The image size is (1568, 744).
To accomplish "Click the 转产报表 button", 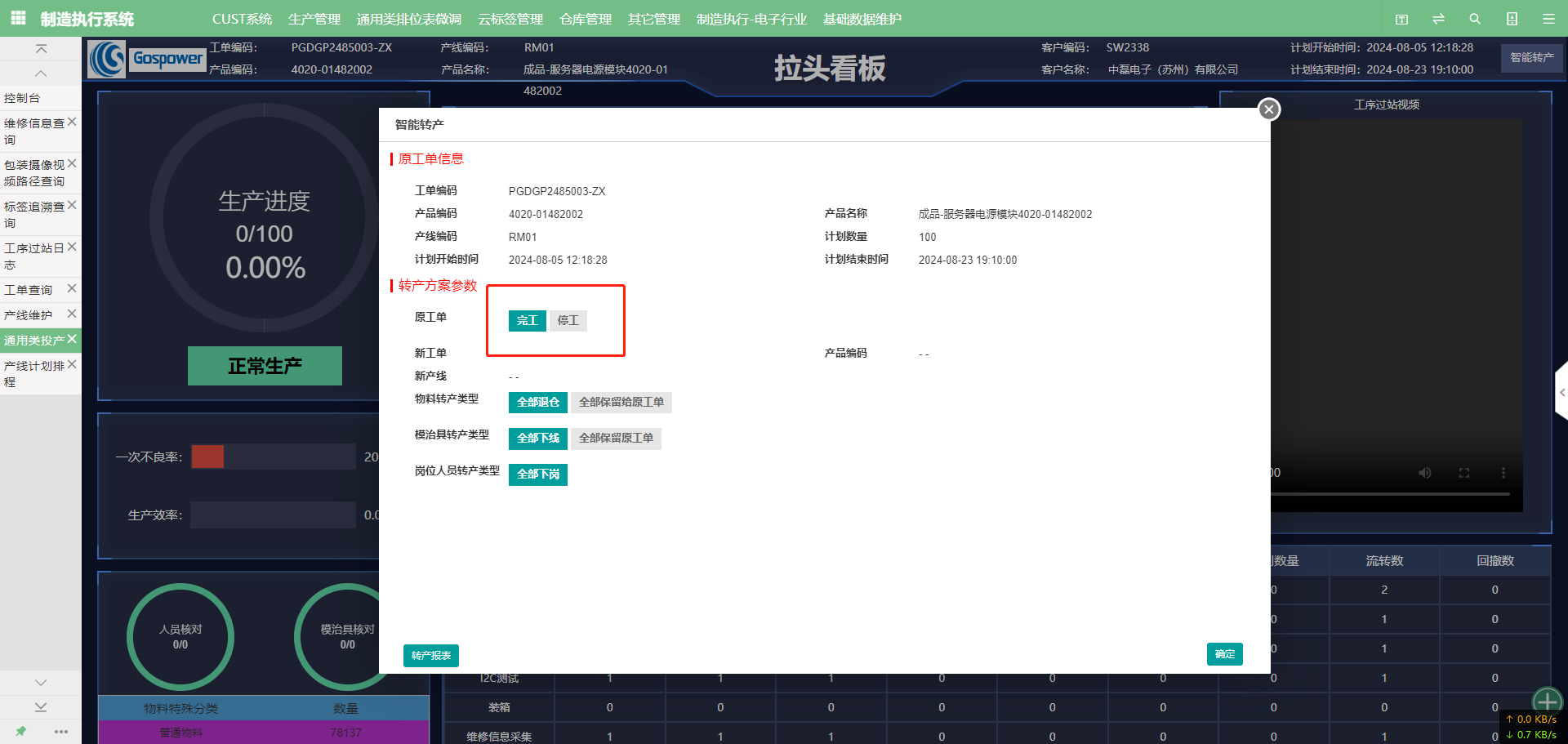I will pos(431,656).
